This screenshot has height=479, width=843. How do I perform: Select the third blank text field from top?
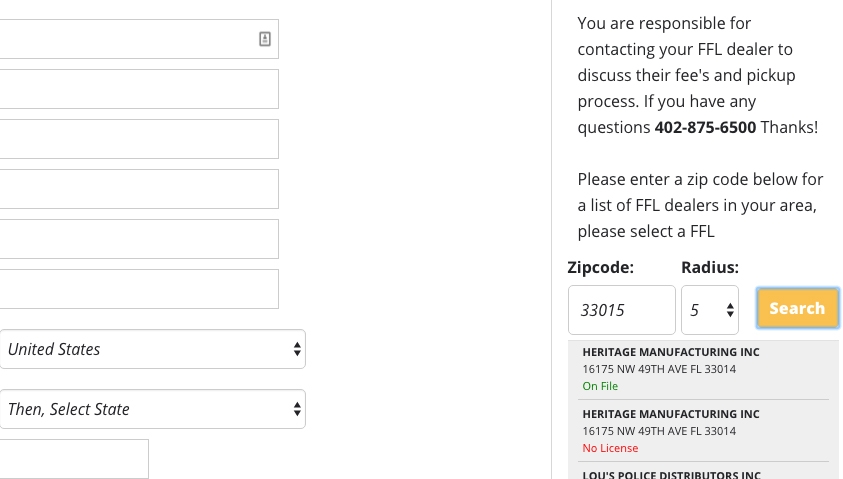[x=139, y=139]
